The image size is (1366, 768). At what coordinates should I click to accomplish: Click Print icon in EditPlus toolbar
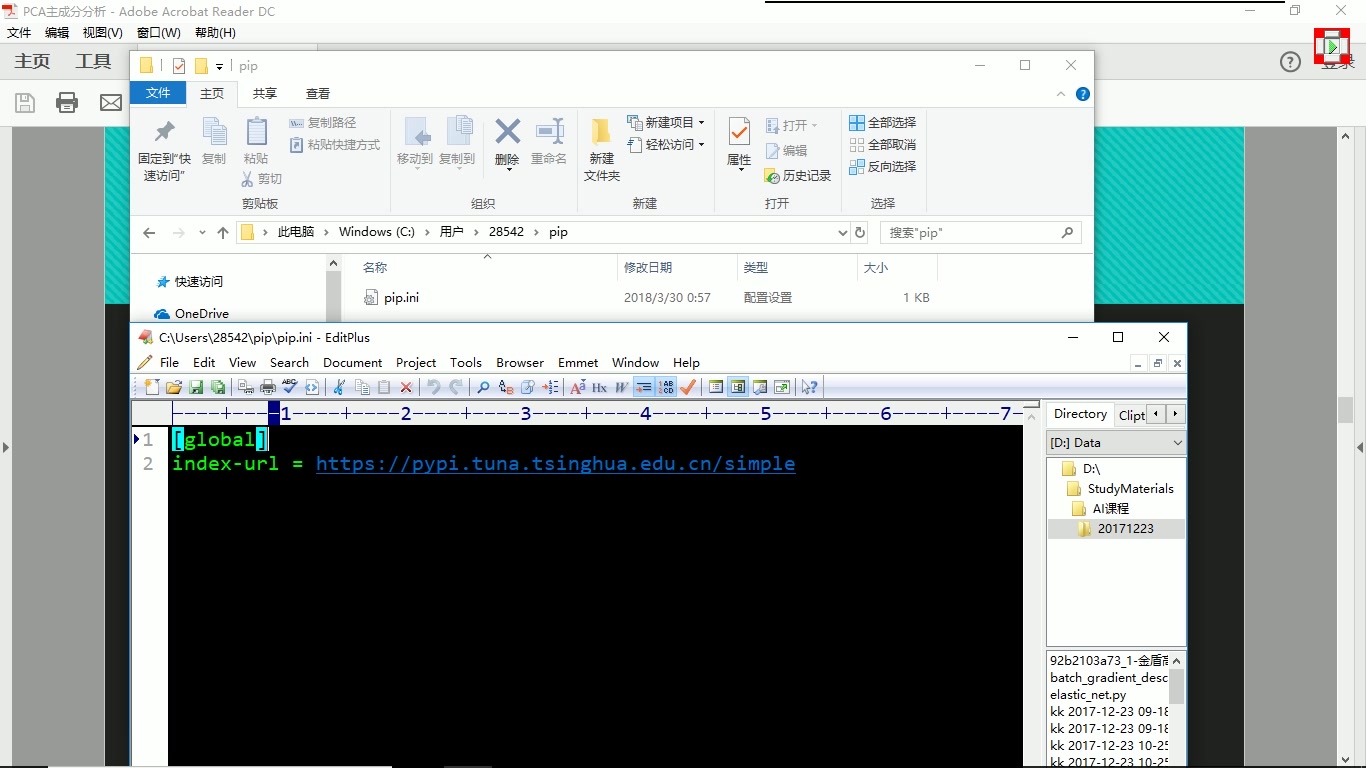point(268,387)
